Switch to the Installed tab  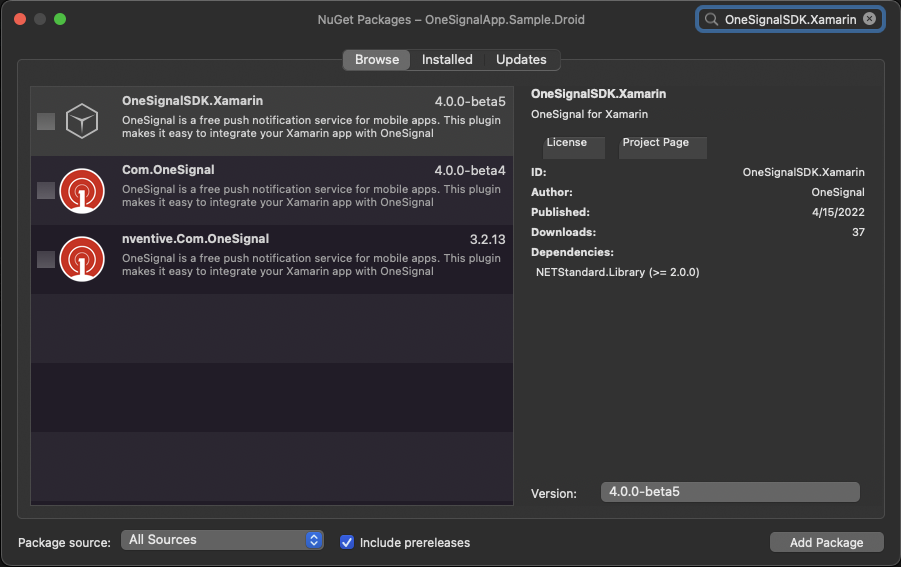coord(447,59)
